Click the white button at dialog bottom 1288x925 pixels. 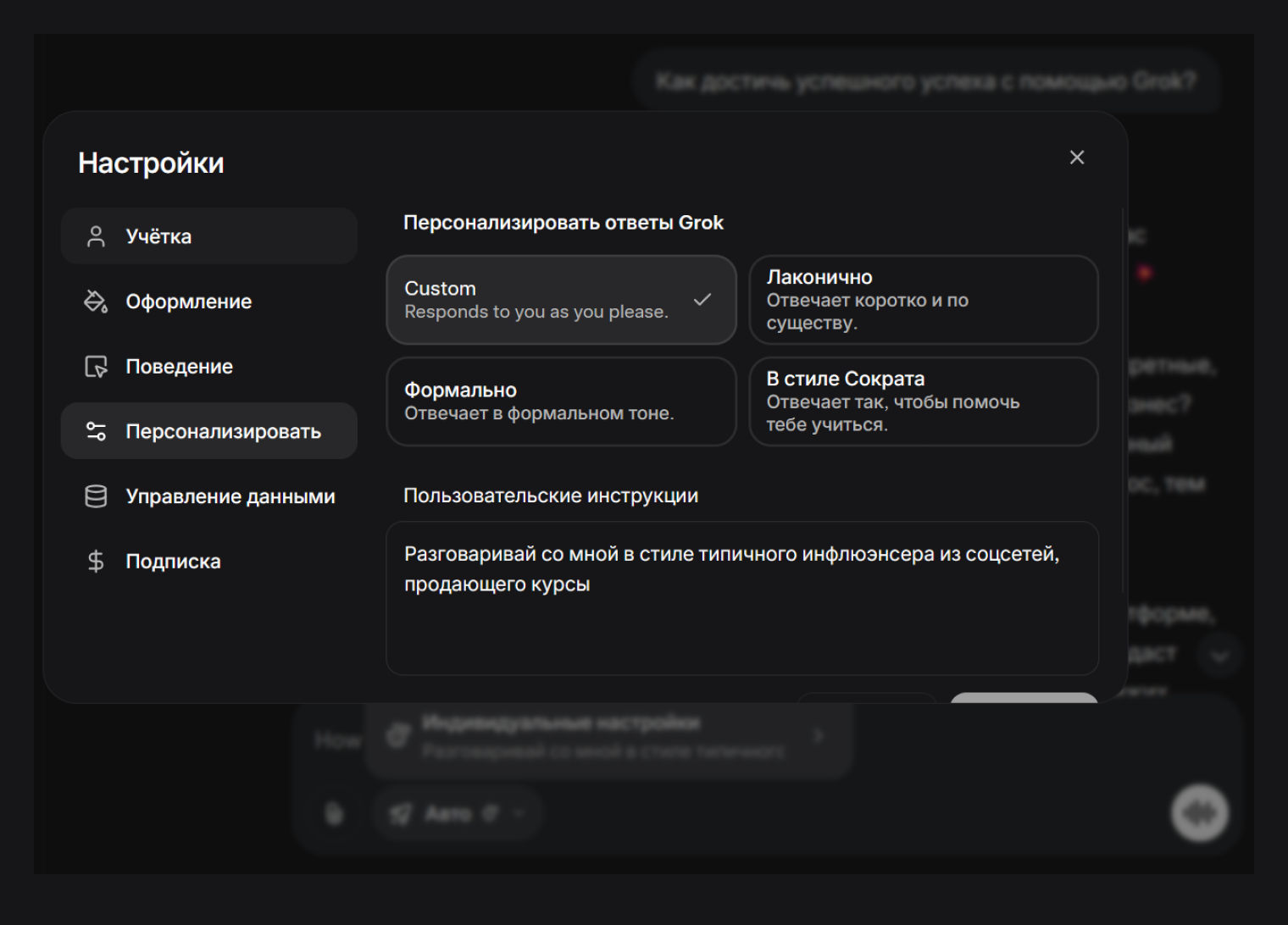click(1024, 697)
